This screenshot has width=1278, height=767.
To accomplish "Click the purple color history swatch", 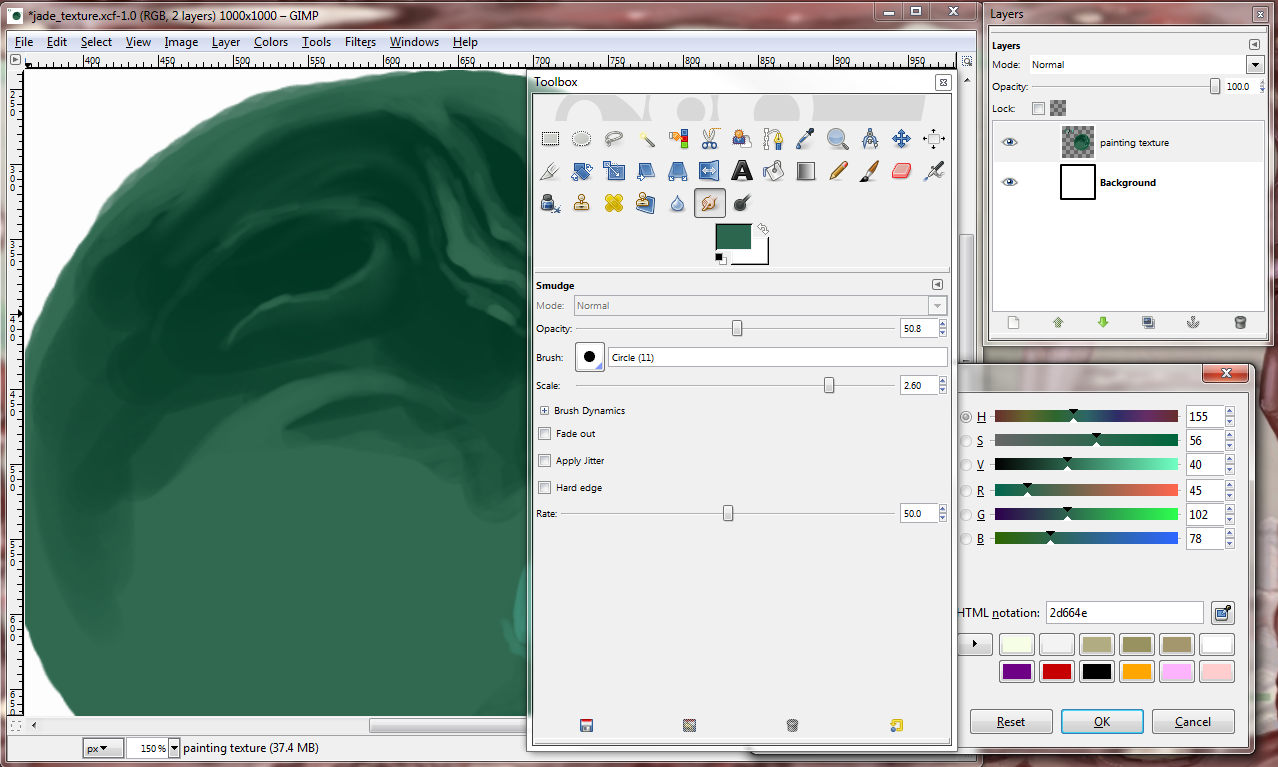I will pos(1016,671).
